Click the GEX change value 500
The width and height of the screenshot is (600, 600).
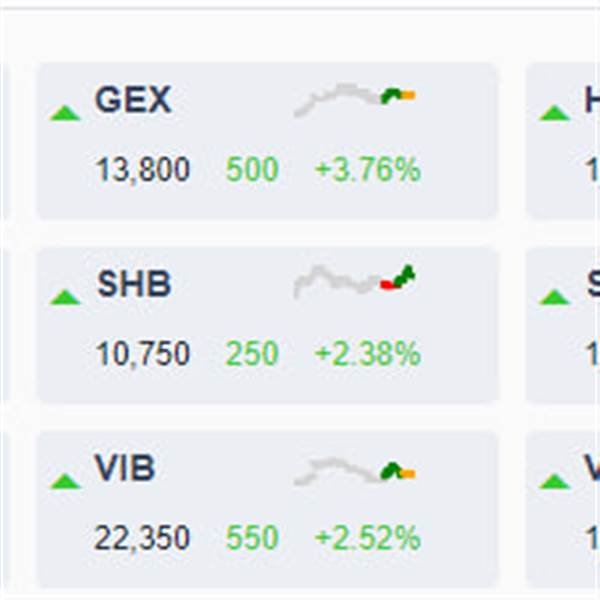tap(252, 169)
